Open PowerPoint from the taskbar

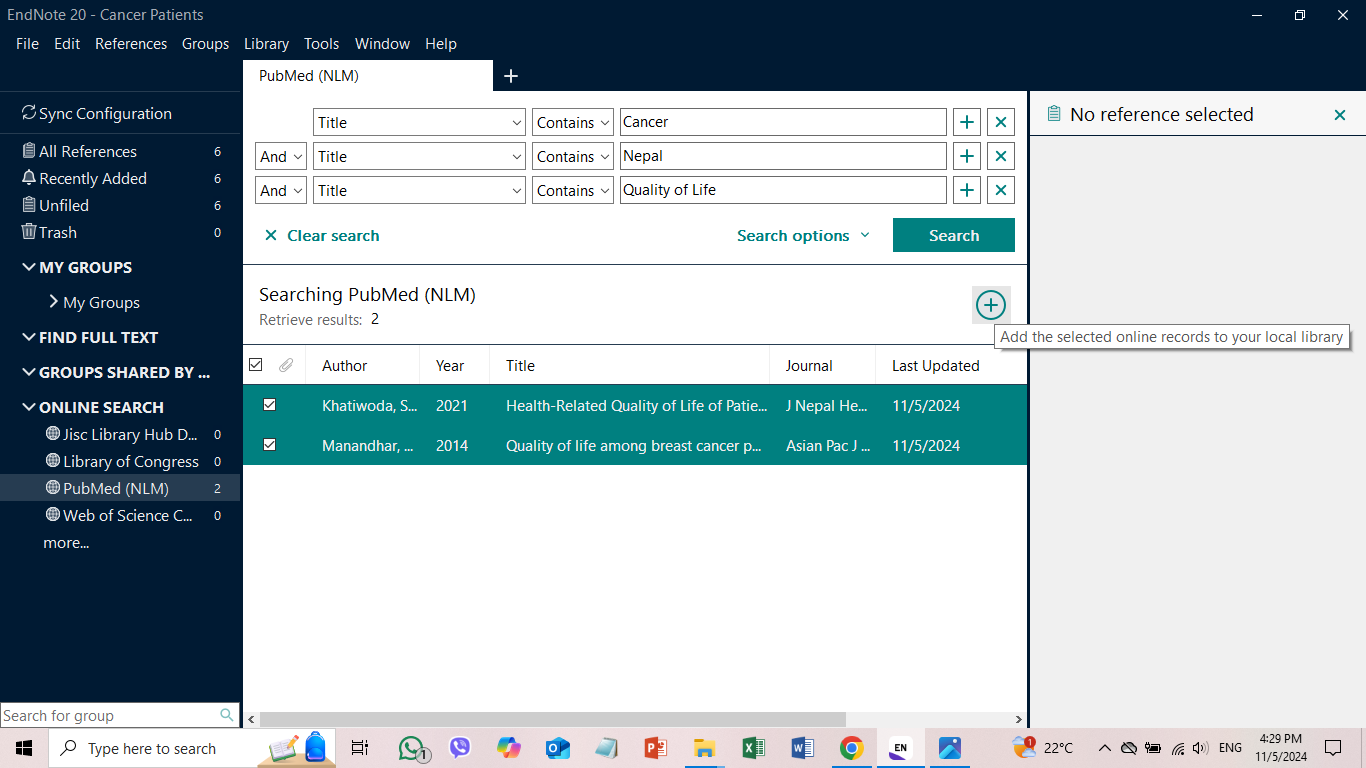click(656, 748)
